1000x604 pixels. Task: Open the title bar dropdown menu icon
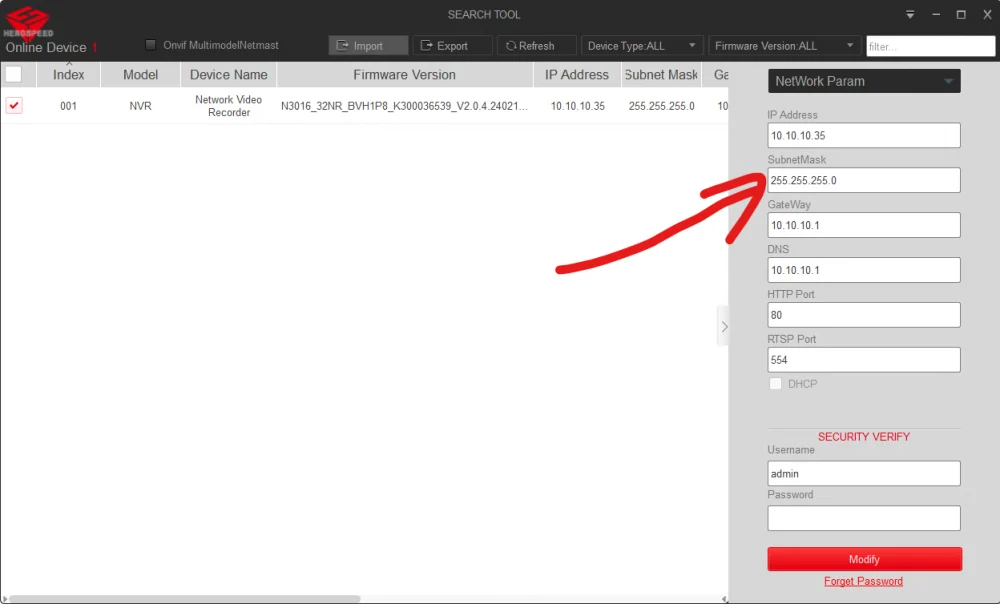tap(910, 15)
